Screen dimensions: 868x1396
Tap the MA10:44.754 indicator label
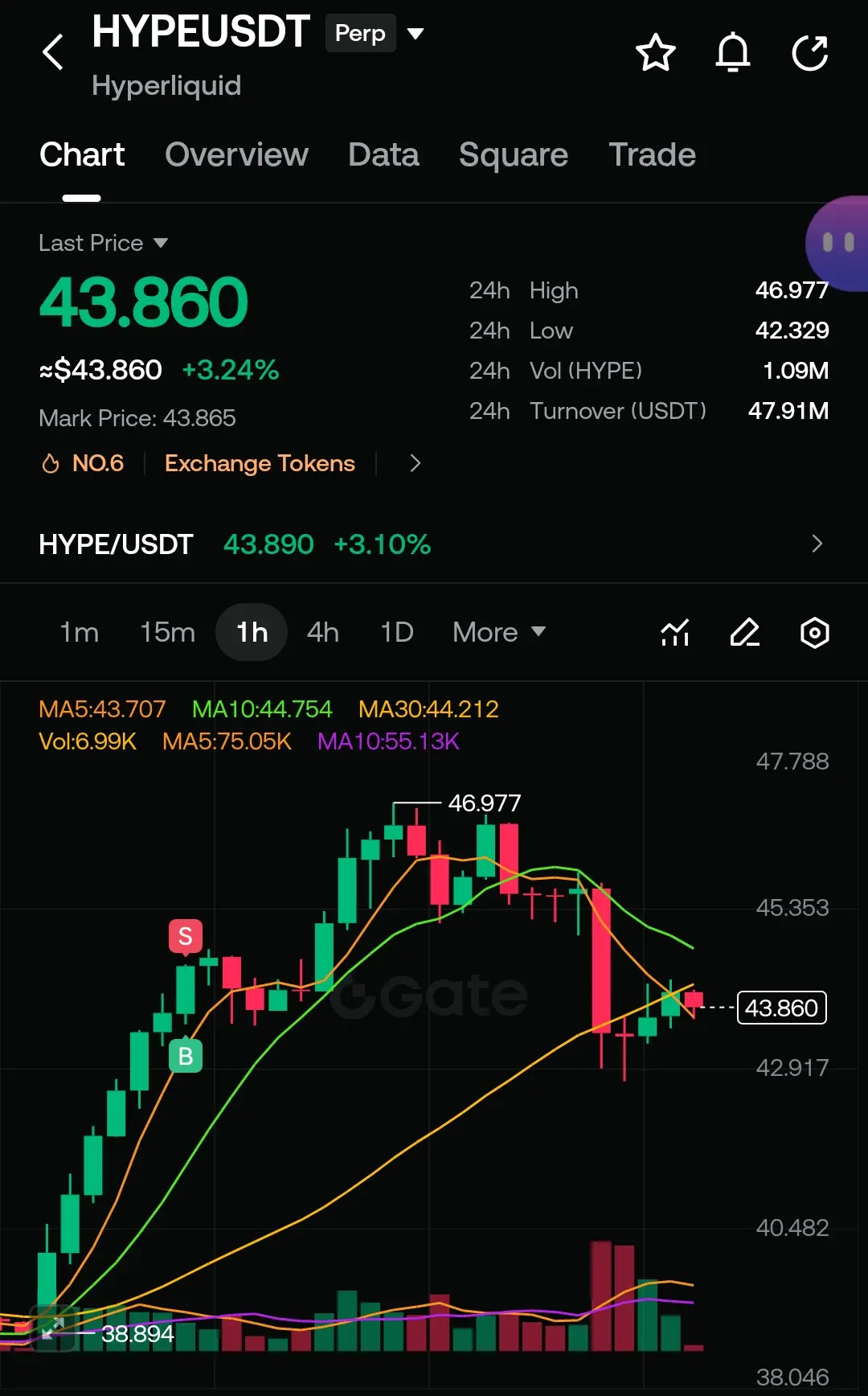(262, 709)
